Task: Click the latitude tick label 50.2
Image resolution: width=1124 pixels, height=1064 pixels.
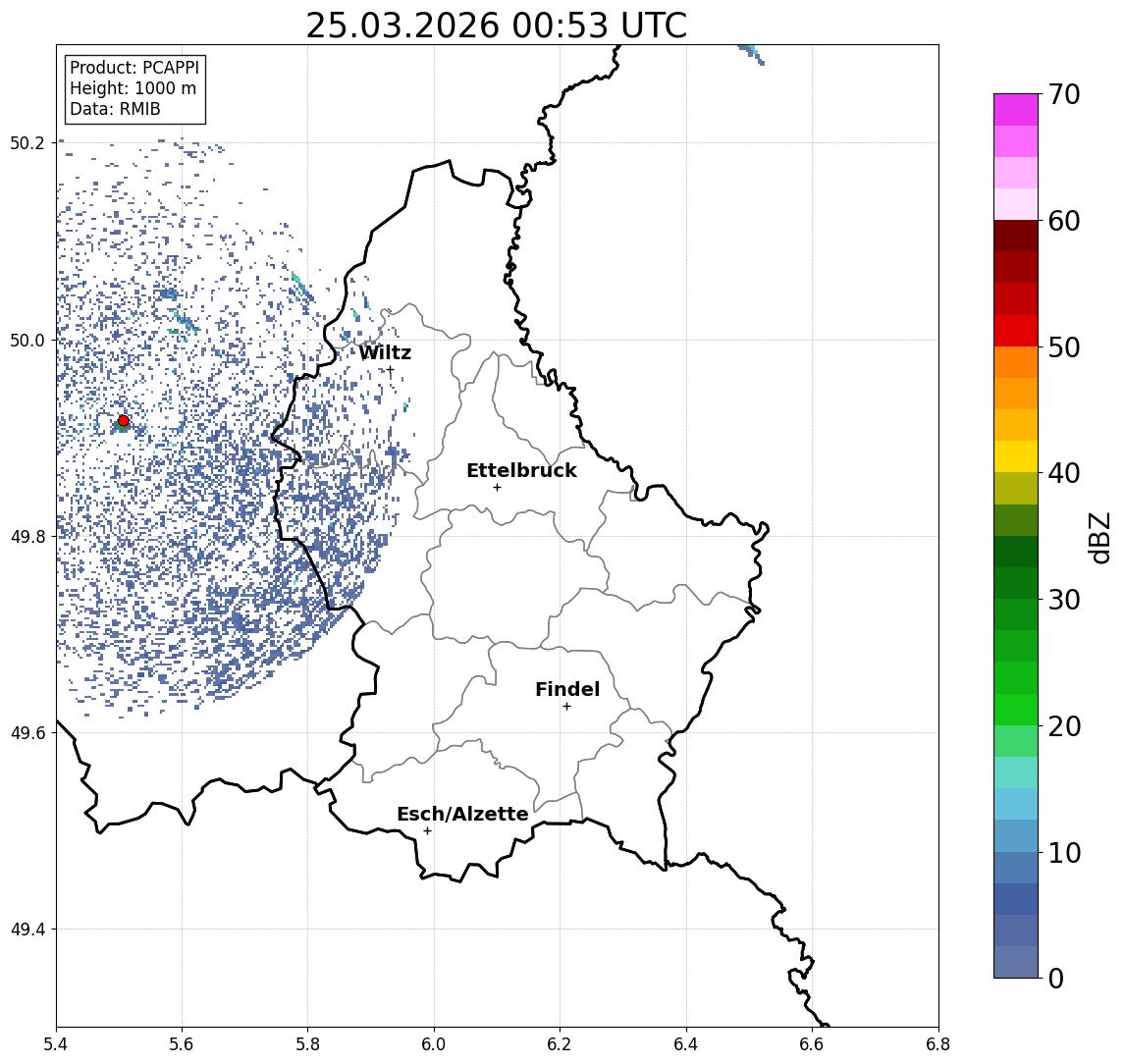Action: 27,142
